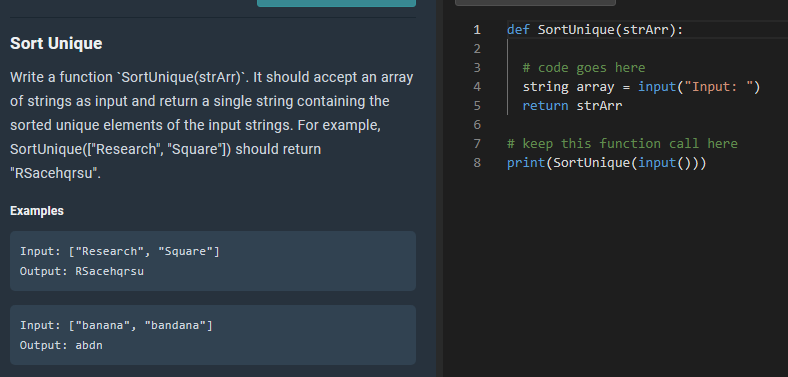Click the 'Sort Unique' challenge heading
788x377 pixels.
point(56,43)
